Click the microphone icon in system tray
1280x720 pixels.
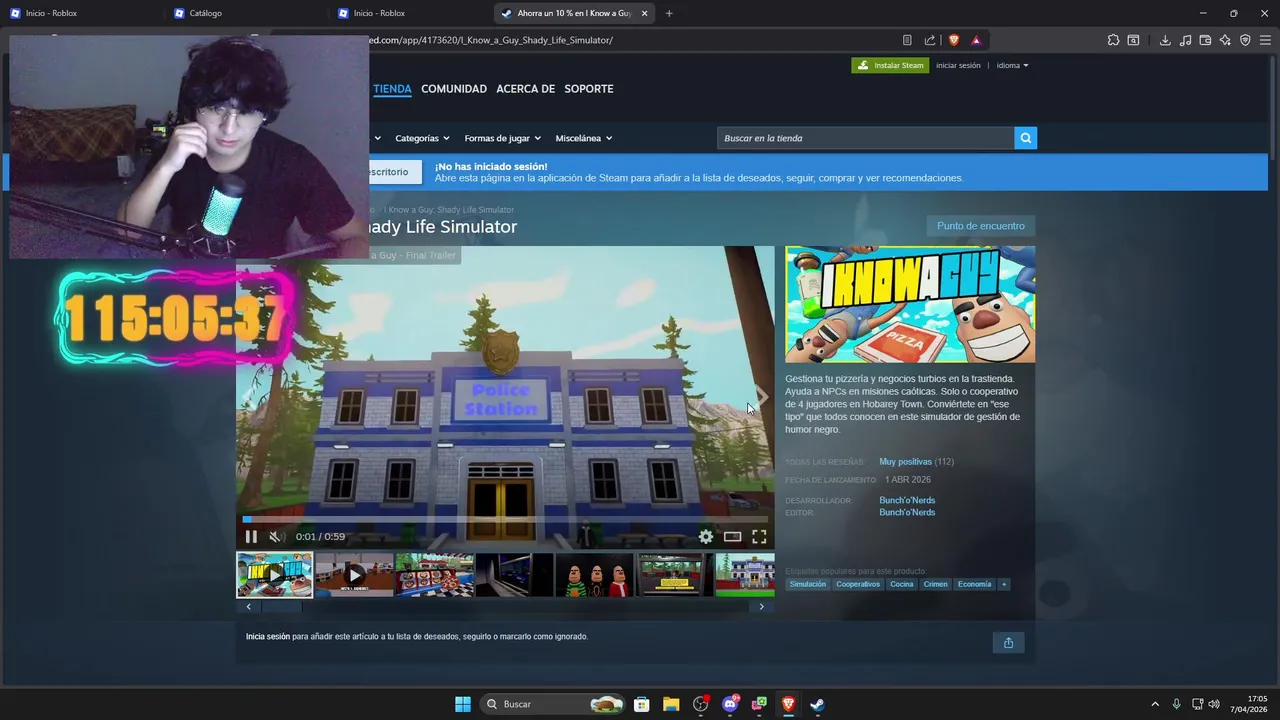(x=1176, y=704)
